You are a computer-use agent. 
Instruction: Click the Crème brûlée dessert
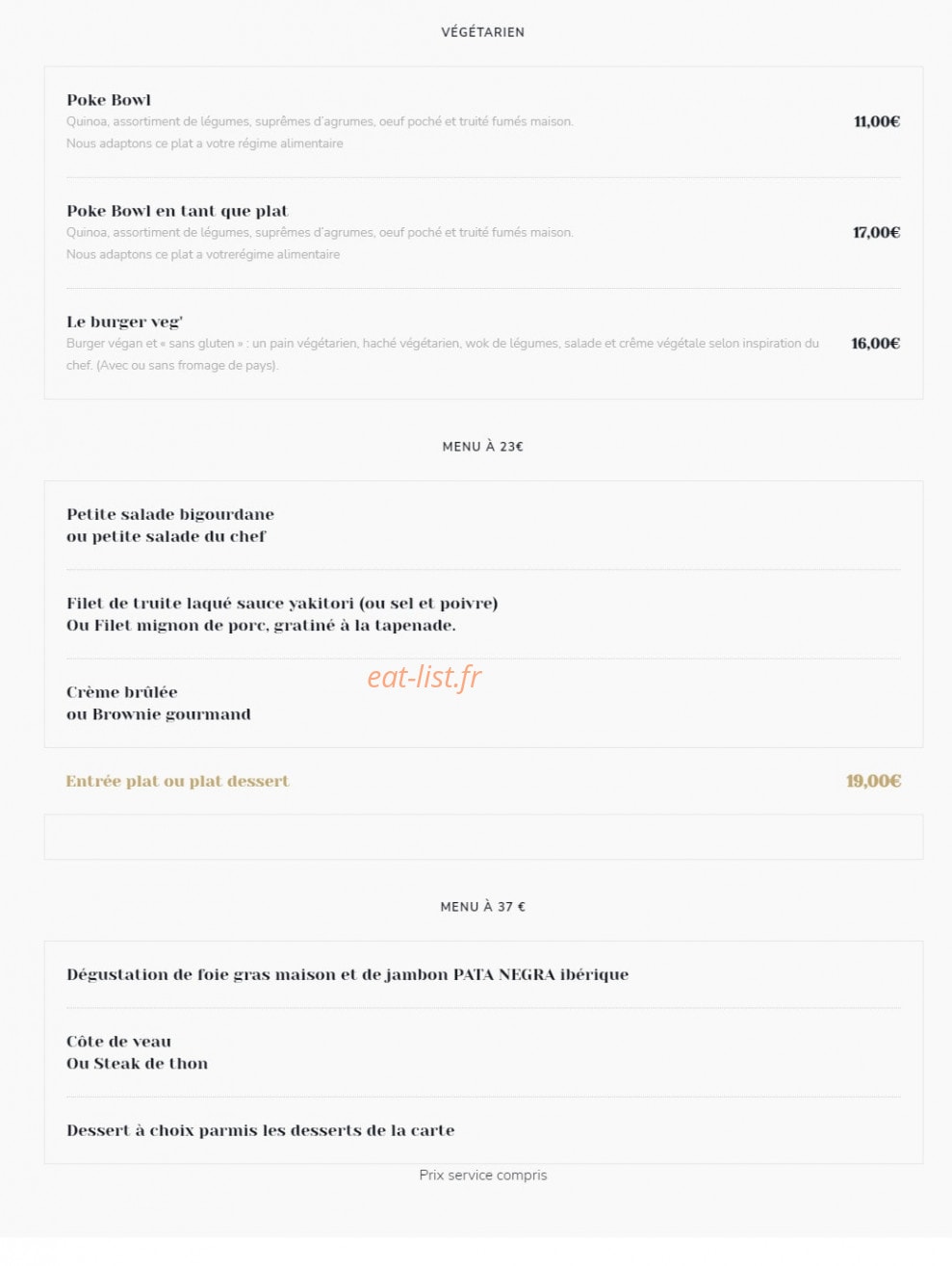coord(122,692)
